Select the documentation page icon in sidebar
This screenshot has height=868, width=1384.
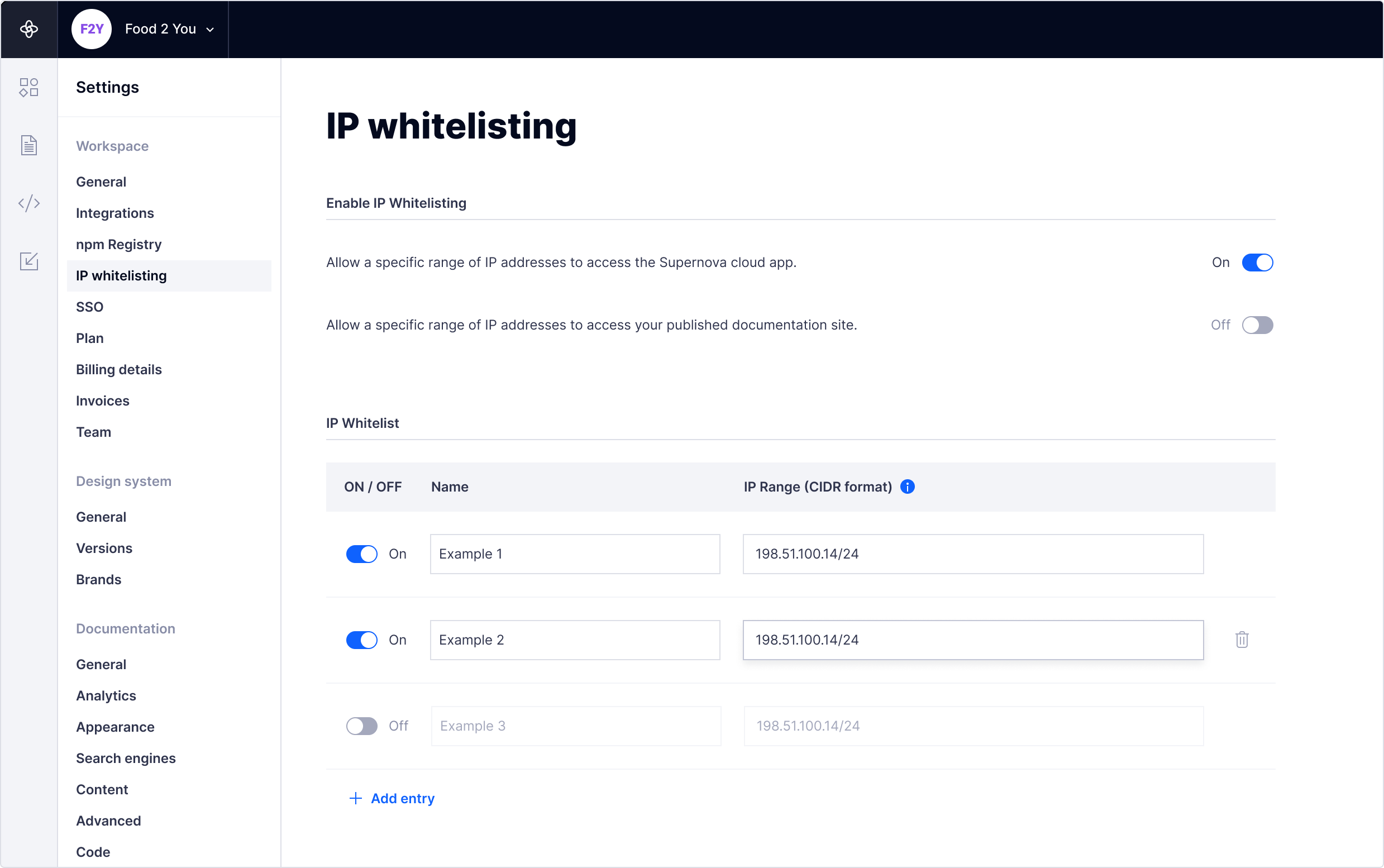(x=28, y=145)
